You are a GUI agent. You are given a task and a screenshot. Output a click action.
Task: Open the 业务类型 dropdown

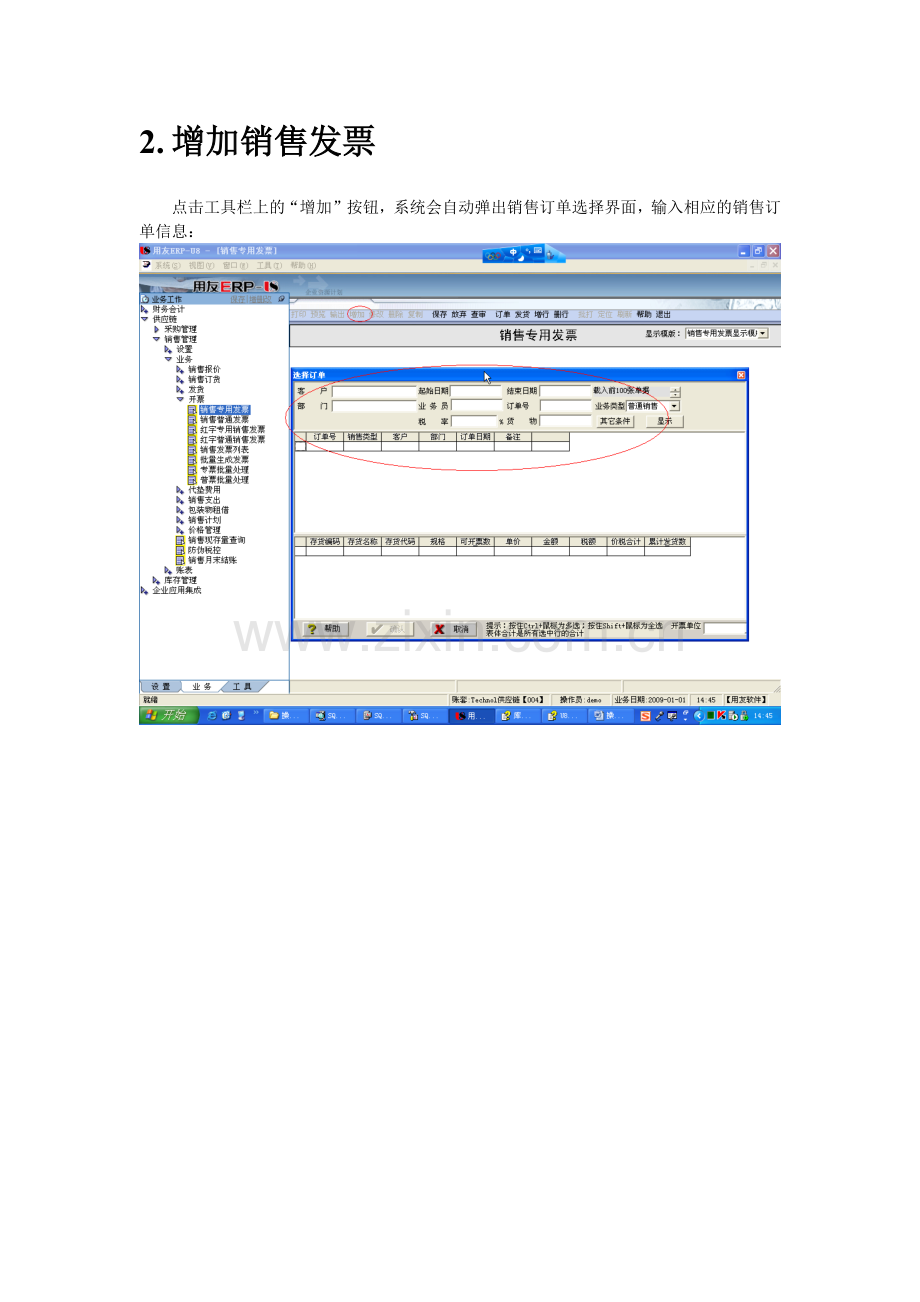(x=674, y=406)
